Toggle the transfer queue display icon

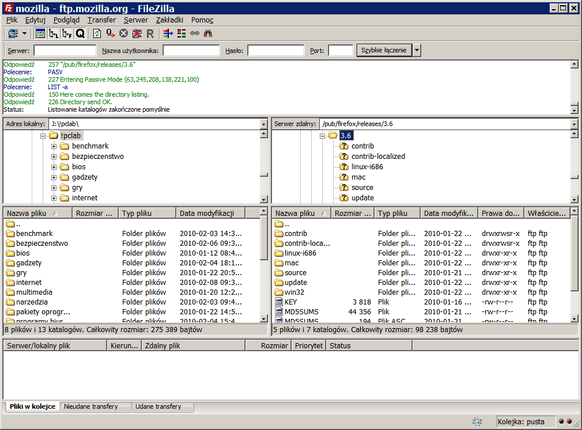click(80, 34)
